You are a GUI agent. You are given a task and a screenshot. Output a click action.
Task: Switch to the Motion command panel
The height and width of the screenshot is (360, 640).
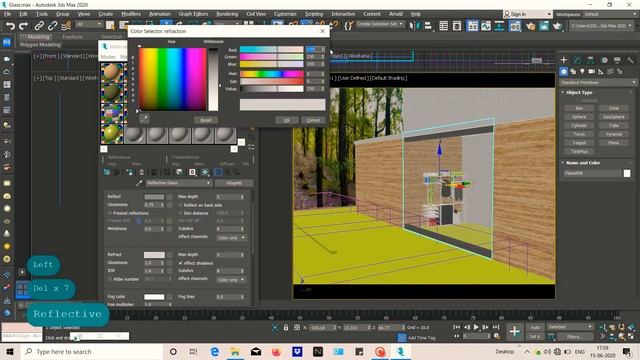(x=604, y=60)
